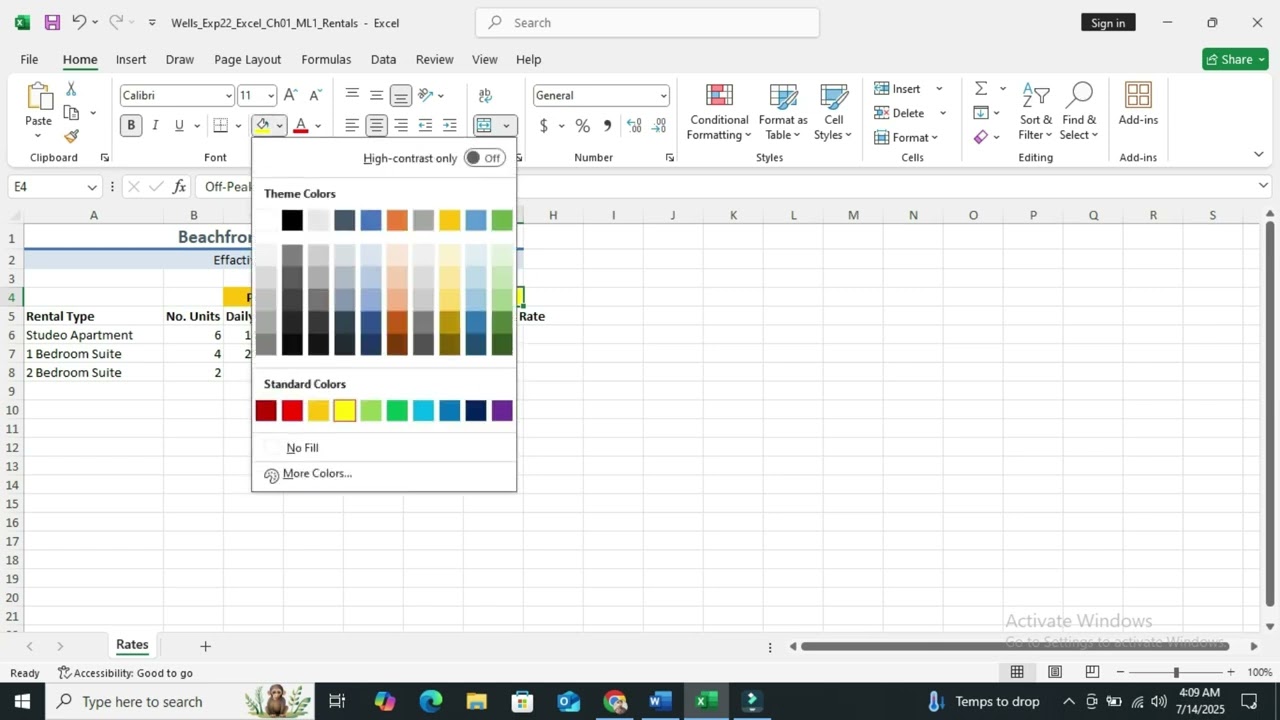Image resolution: width=1280 pixels, height=720 pixels.
Task: Switch to Page Break Preview view
Action: 1092,672
